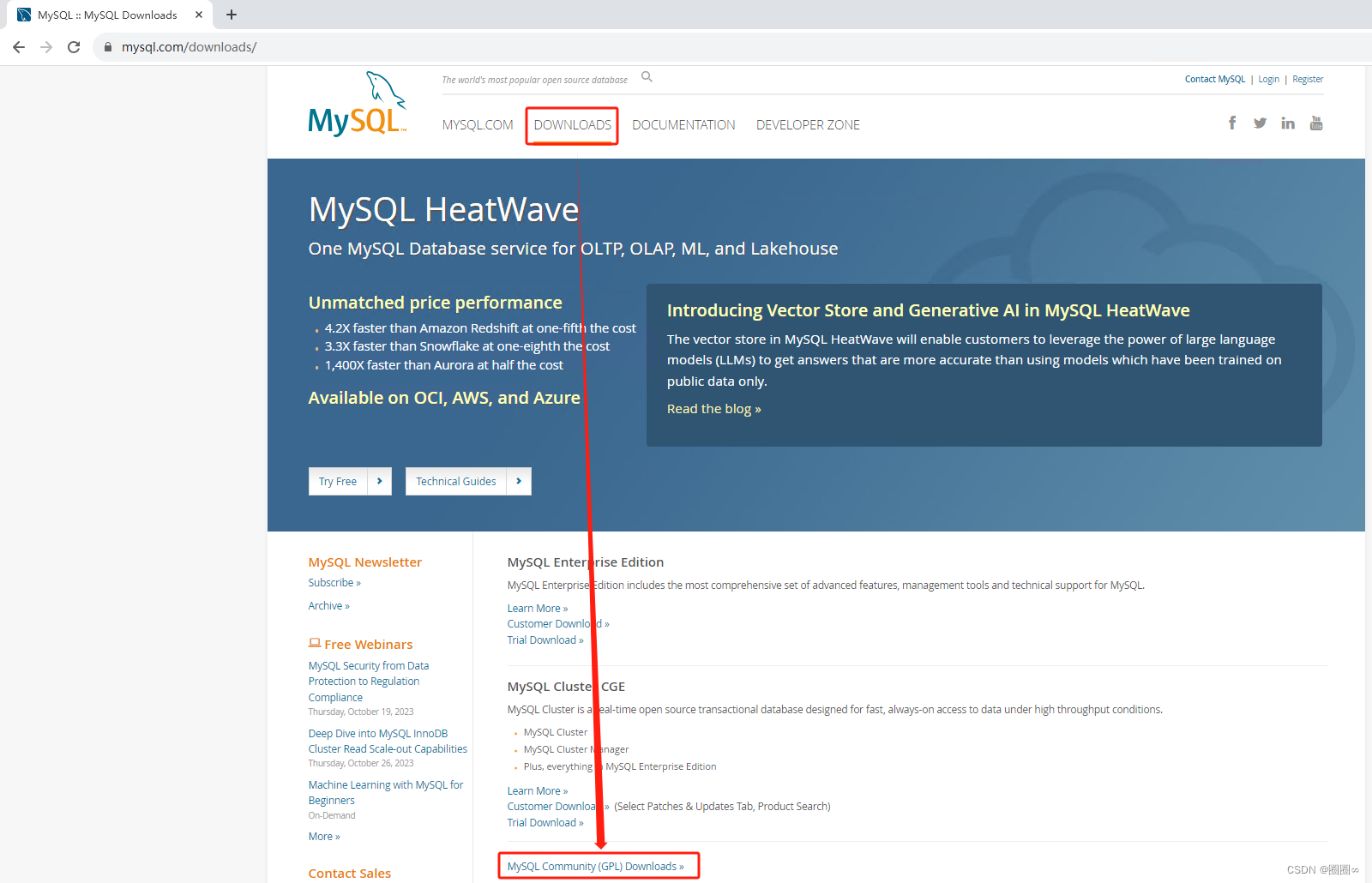This screenshot has height=883, width=1372.
Task: Click Enterprise Edition Learn More link
Action: point(538,609)
